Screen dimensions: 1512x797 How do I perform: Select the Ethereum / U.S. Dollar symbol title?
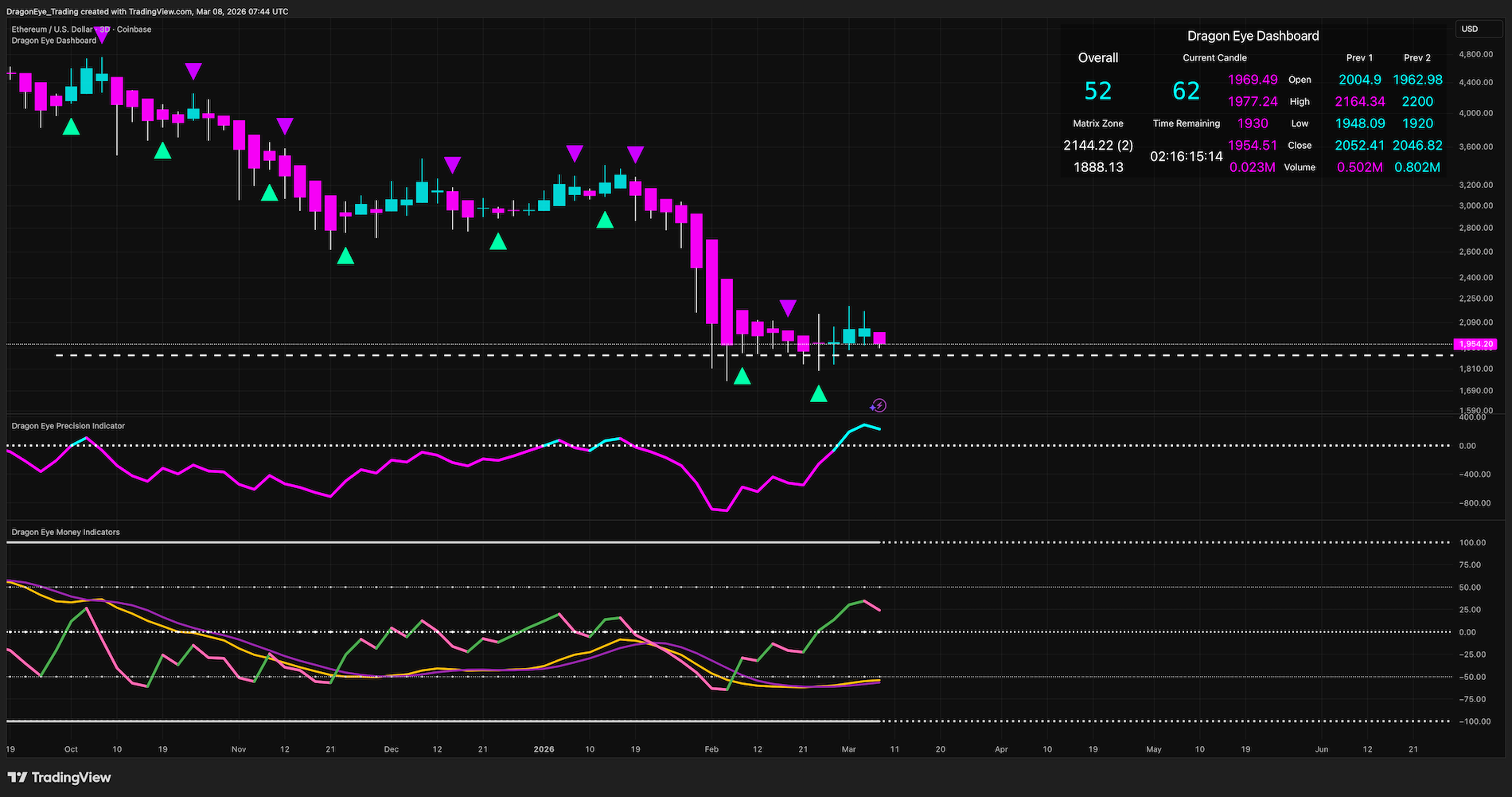click(x=81, y=29)
